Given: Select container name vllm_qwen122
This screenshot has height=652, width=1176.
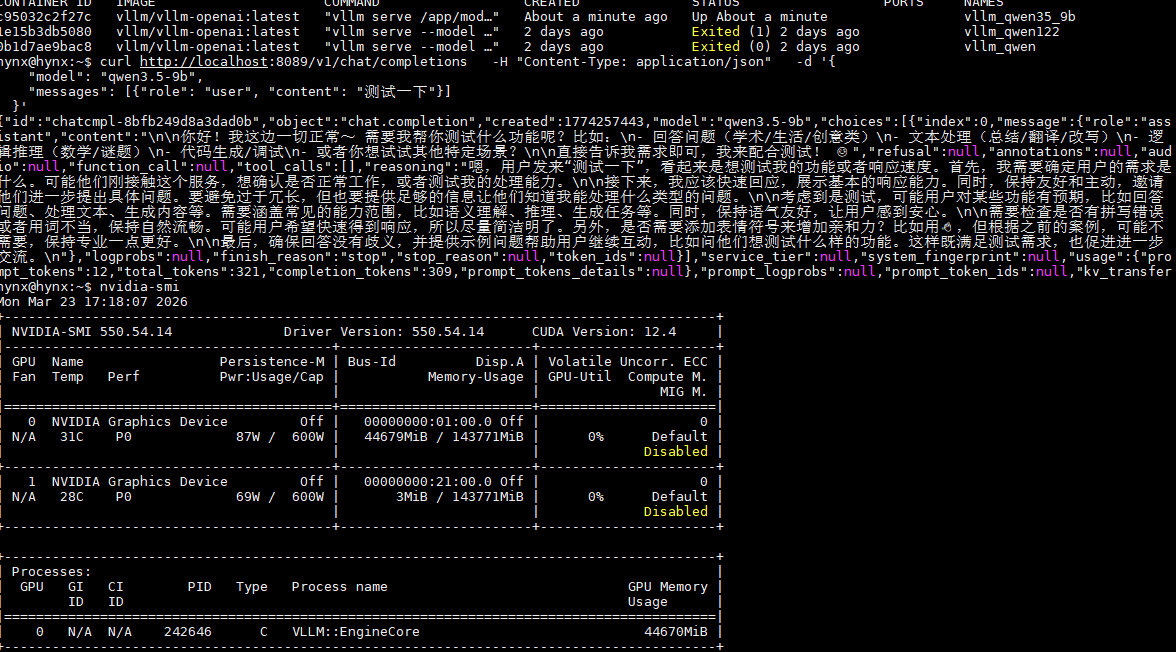Looking at the screenshot, I should coord(1012,32).
